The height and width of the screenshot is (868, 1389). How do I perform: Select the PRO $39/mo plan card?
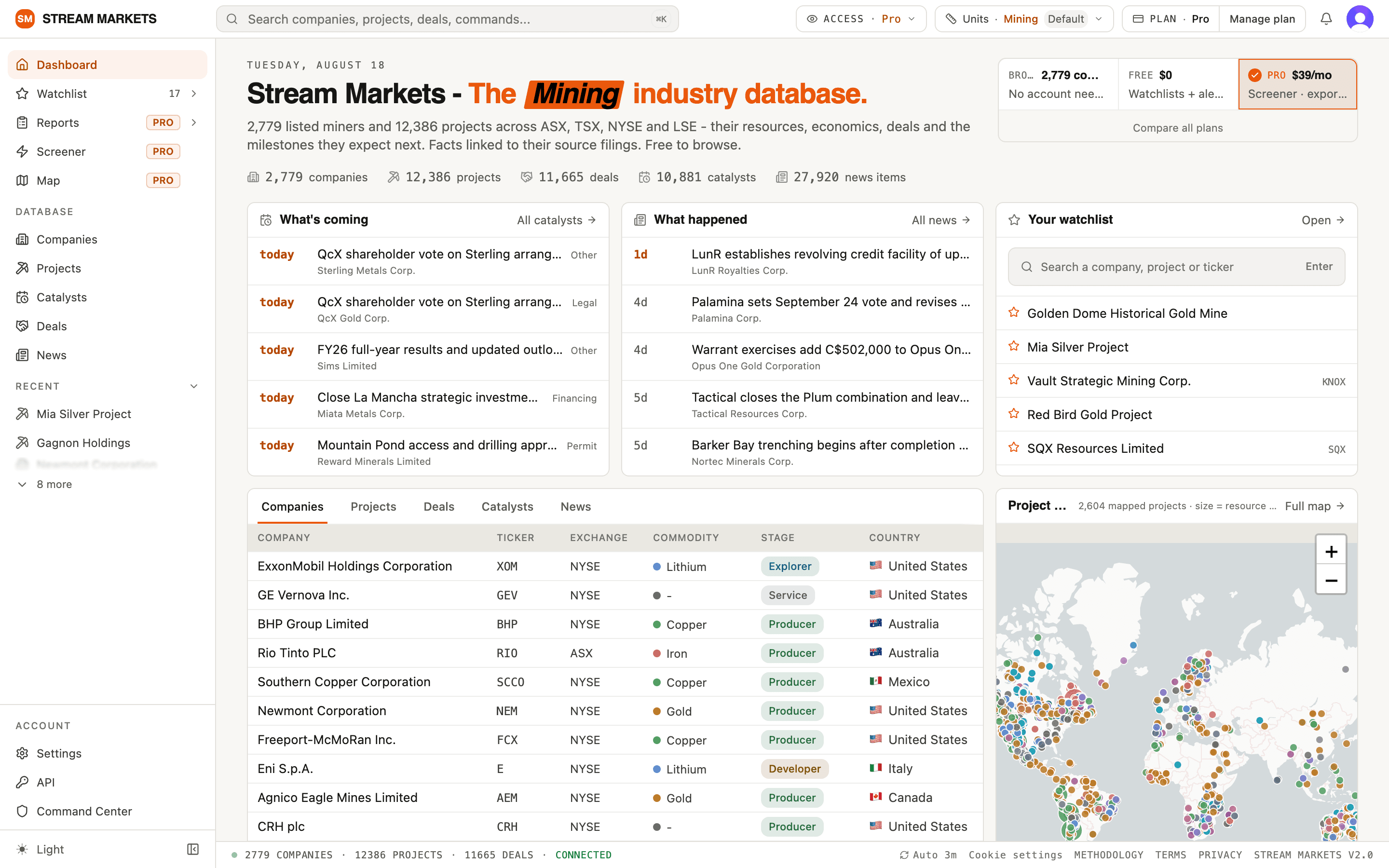coord(1297,84)
